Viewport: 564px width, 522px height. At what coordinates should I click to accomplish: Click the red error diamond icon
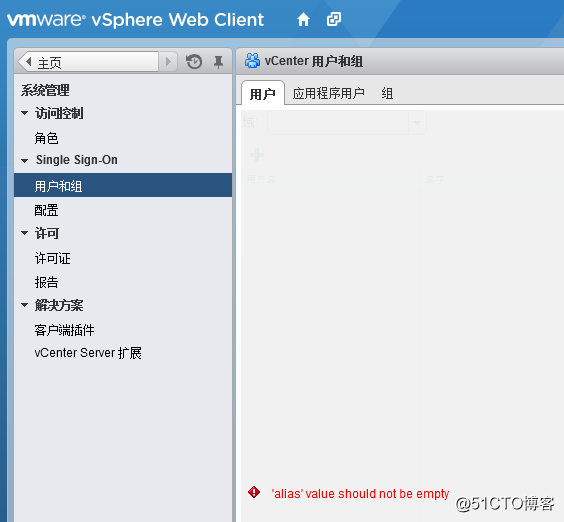[254, 492]
